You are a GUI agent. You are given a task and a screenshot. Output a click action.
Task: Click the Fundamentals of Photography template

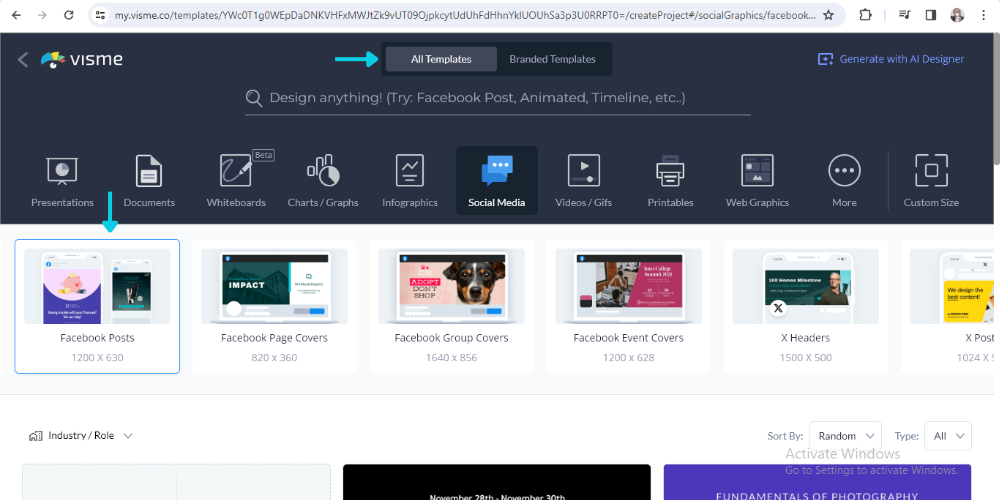click(818, 482)
